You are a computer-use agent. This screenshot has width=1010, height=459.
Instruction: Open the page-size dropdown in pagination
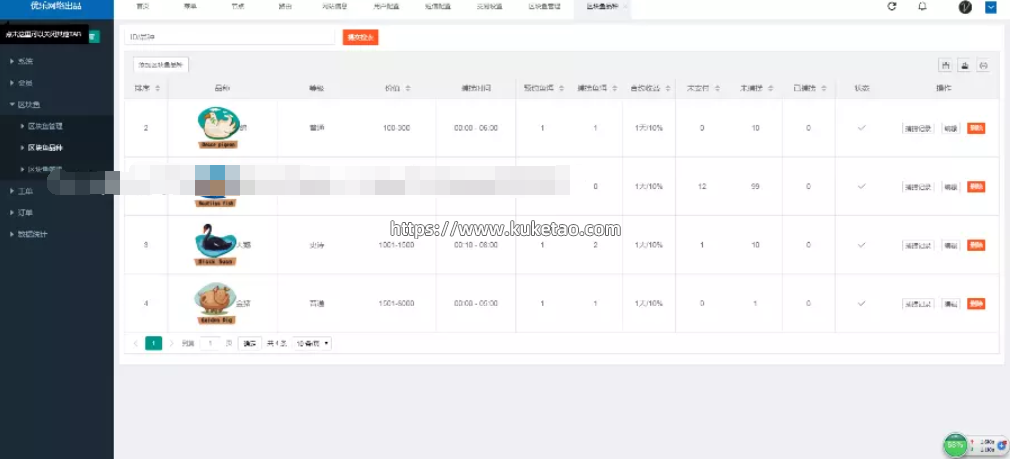(x=312, y=344)
